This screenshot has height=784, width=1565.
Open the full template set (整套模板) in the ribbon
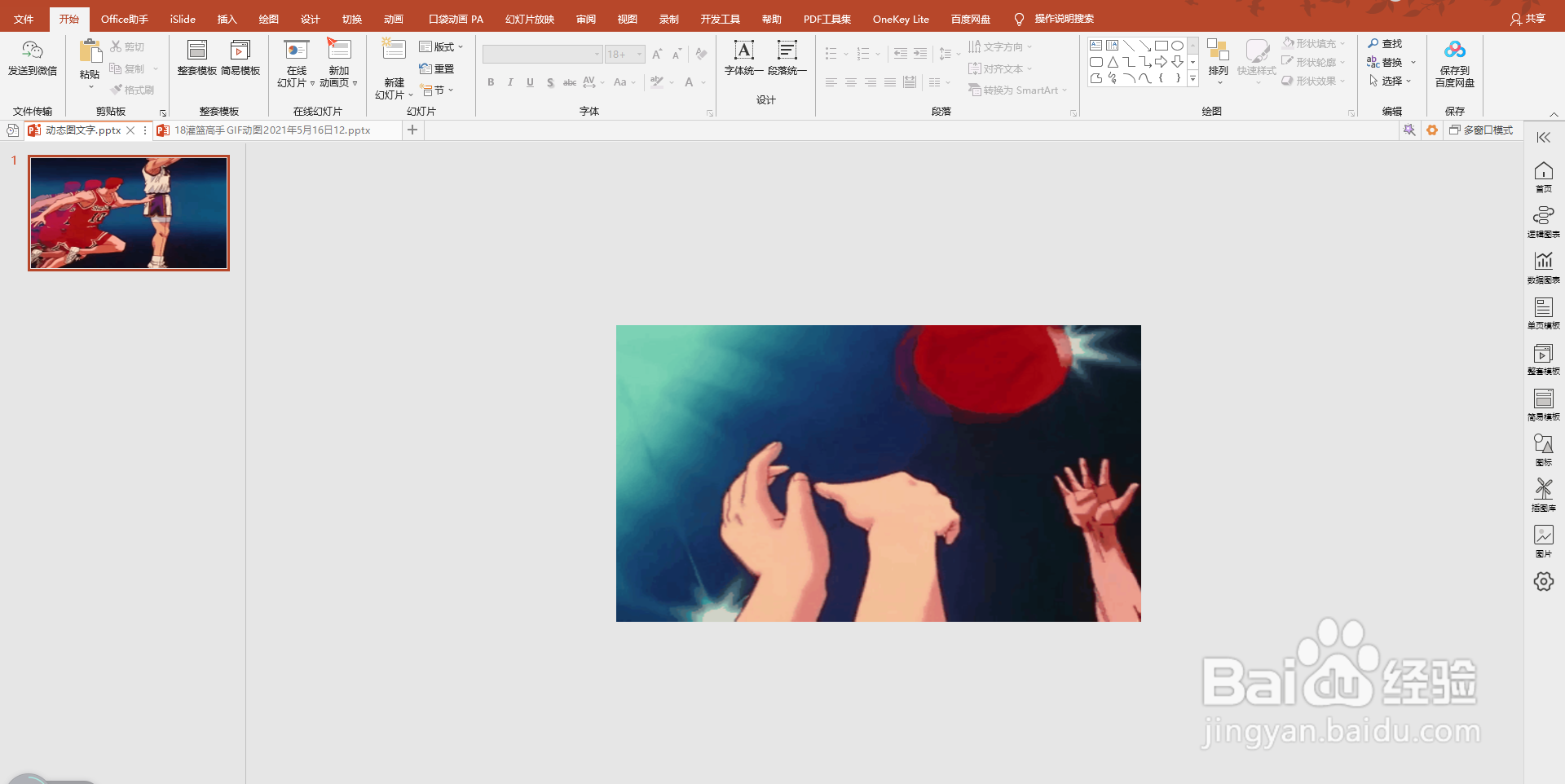pyautogui.click(x=197, y=58)
